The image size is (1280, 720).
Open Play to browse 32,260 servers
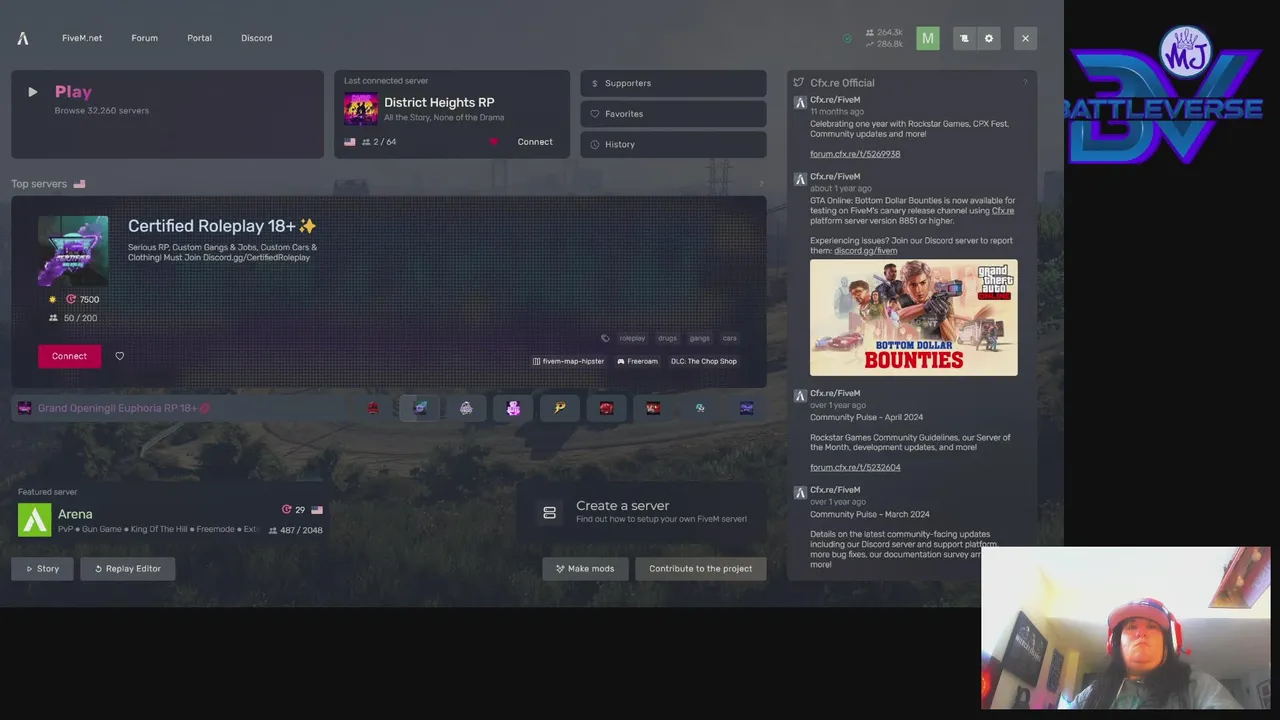[167, 114]
